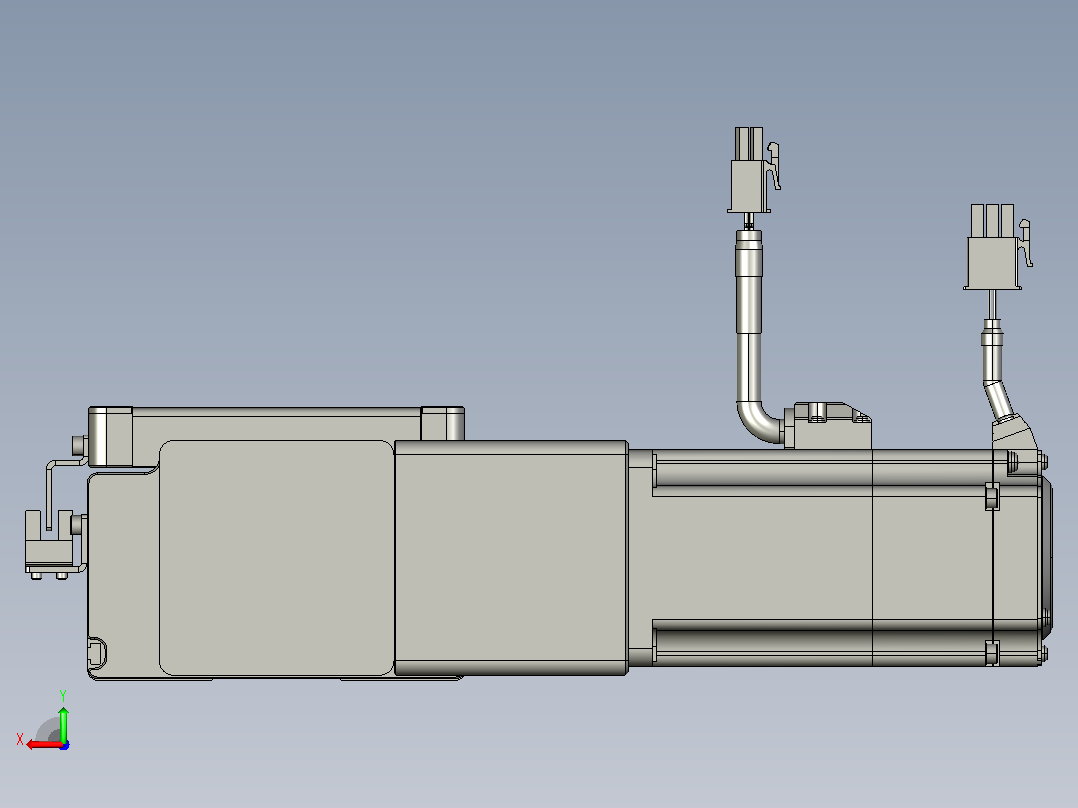Click the red X axis arrow of the triad

(x=43, y=745)
